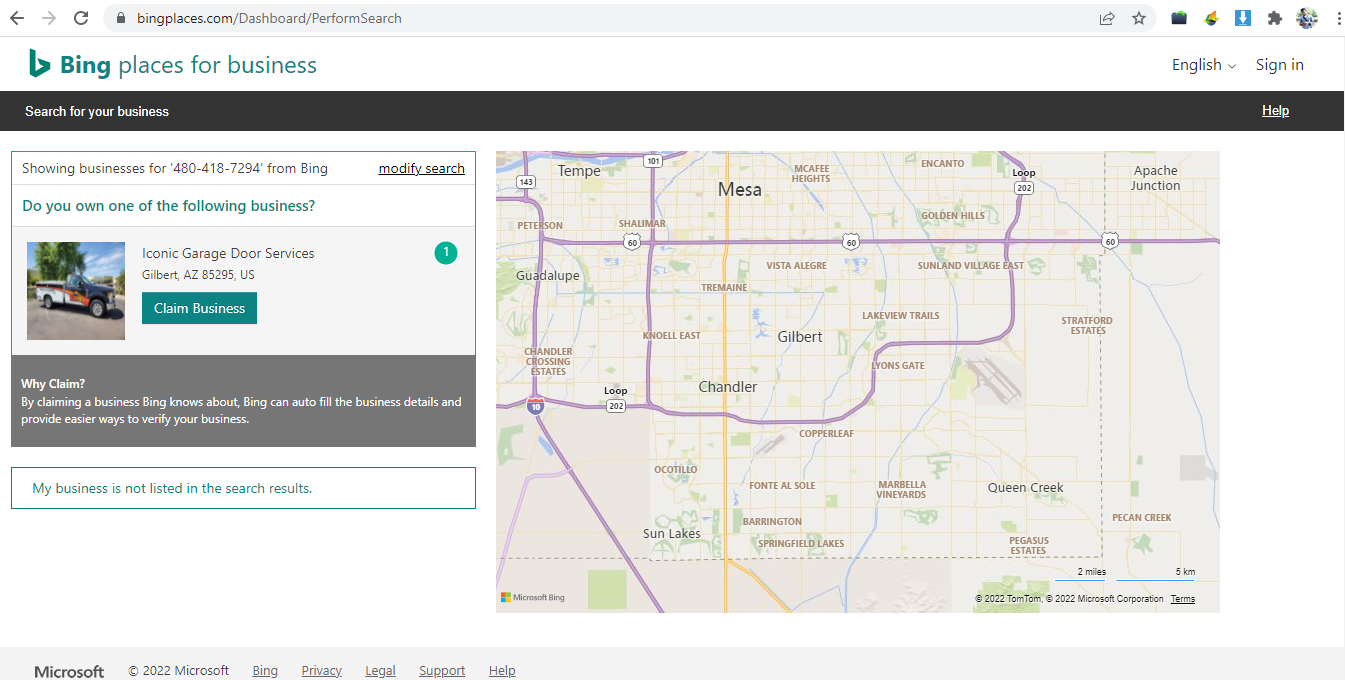The image size is (1345, 680).
Task: Bookmark this page with star icon
Action: [1139, 18]
